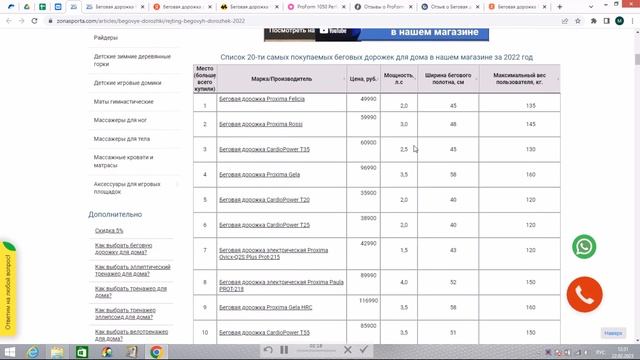The height and width of the screenshot is (360, 640).
Task: Open Chrome side panel icon
Action: click(x=607, y=21)
